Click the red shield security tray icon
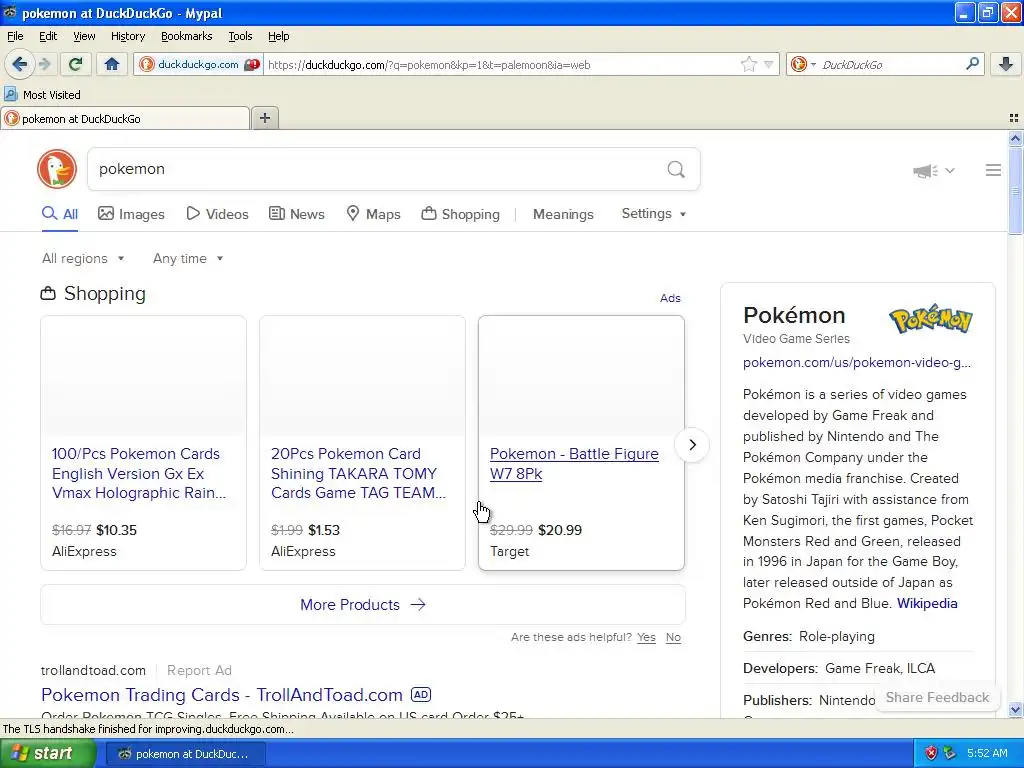The image size is (1024, 768). tap(931, 753)
